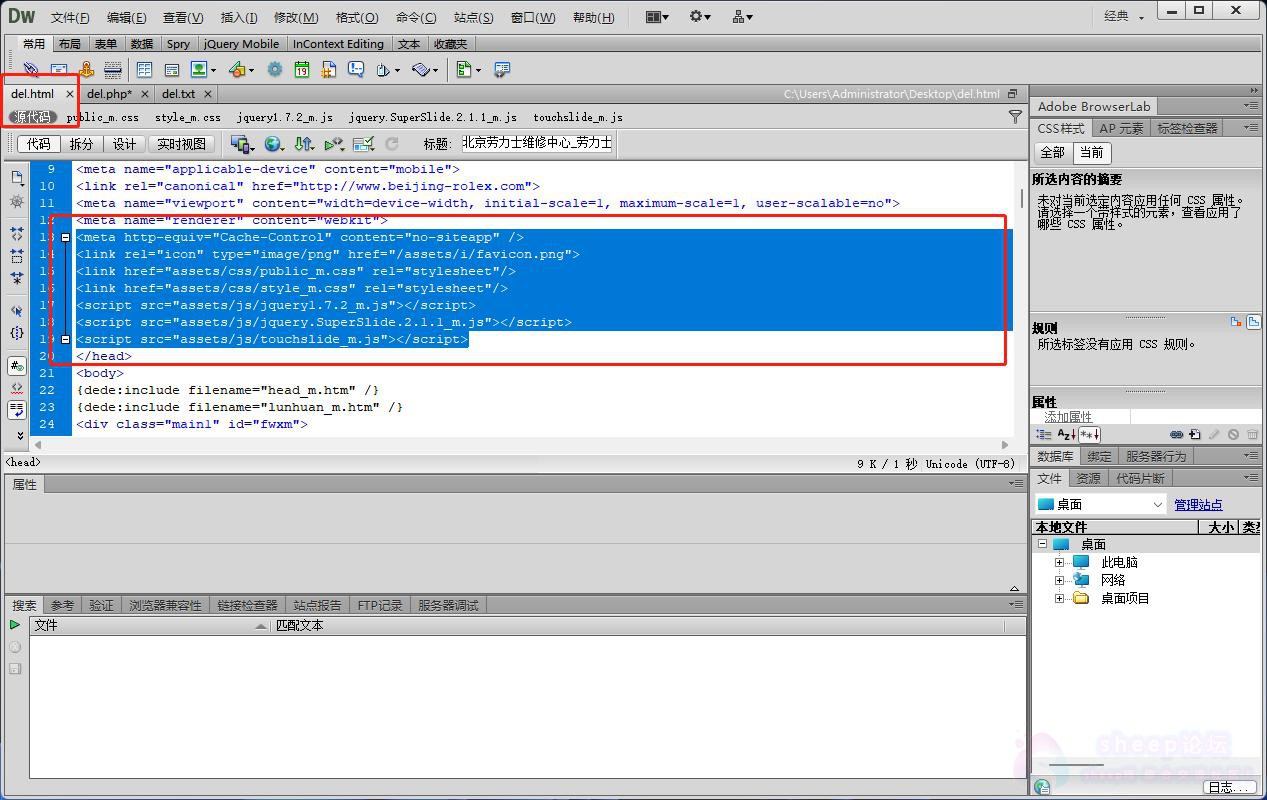The width and height of the screenshot is (1267, 800).
Task: Click the page title input field
Action: [536, 143]
